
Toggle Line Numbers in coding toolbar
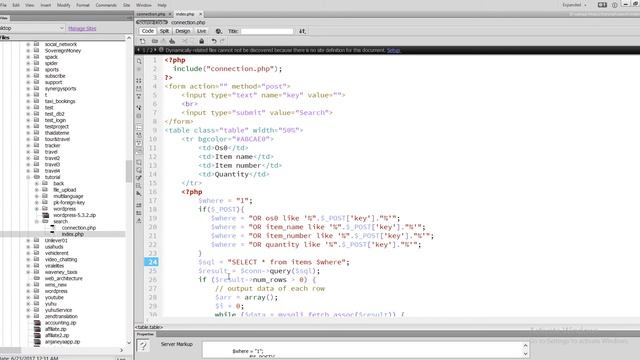pos(139,127)
